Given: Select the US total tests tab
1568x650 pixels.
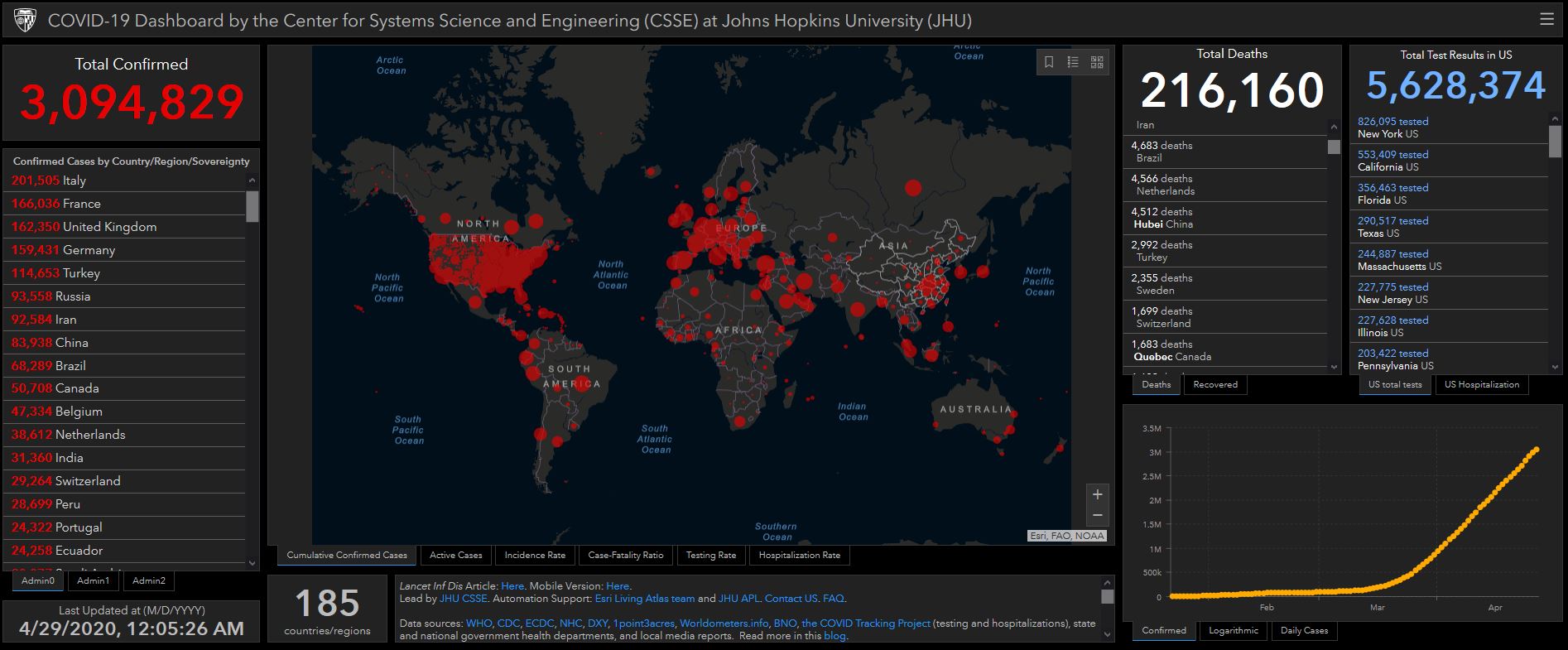Looking at the screenshot, I should pyautogui.click(x=1395, y=384).
